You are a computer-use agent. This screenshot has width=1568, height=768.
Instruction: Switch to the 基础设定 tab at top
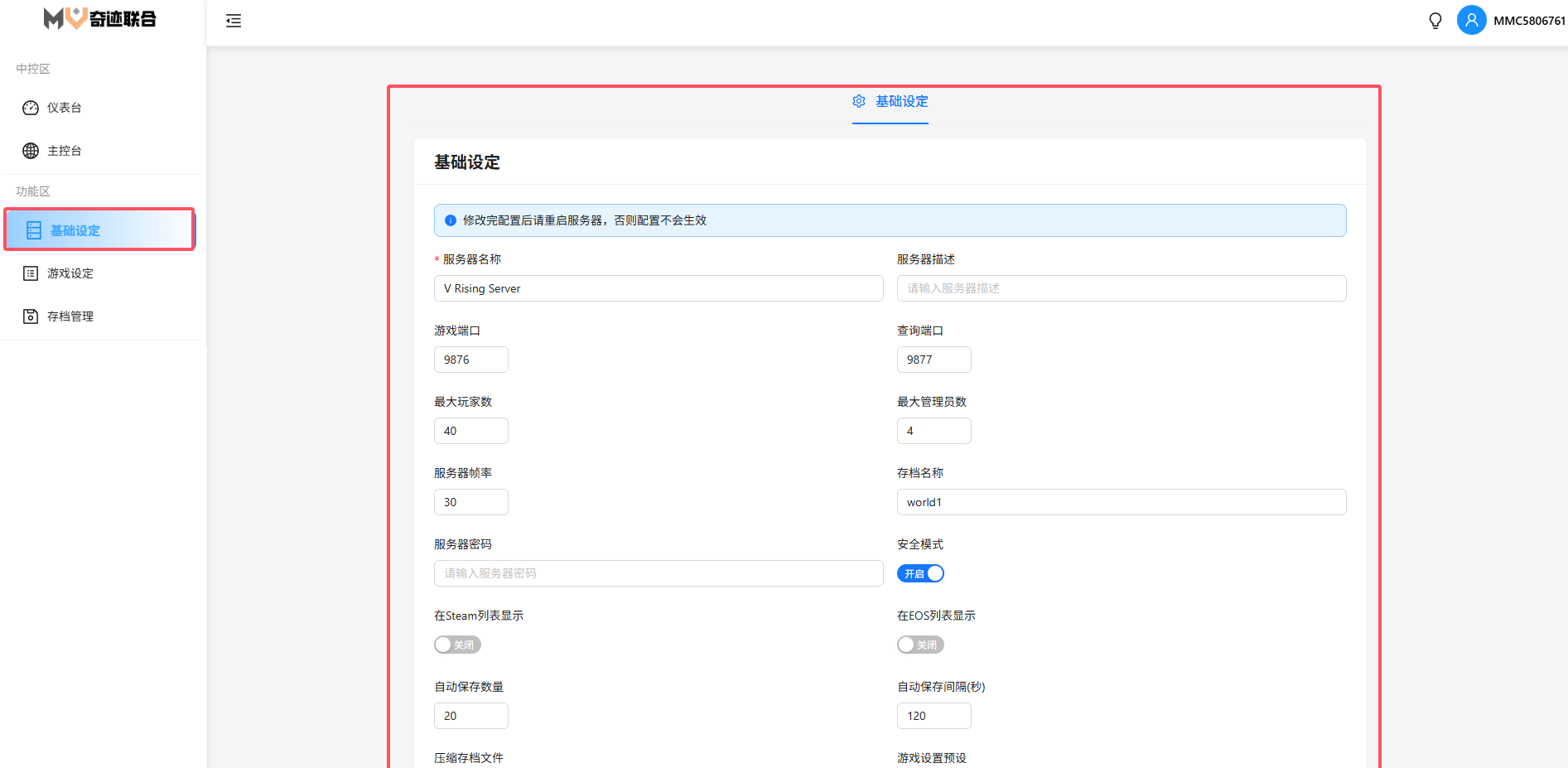[x=890, y=102]
